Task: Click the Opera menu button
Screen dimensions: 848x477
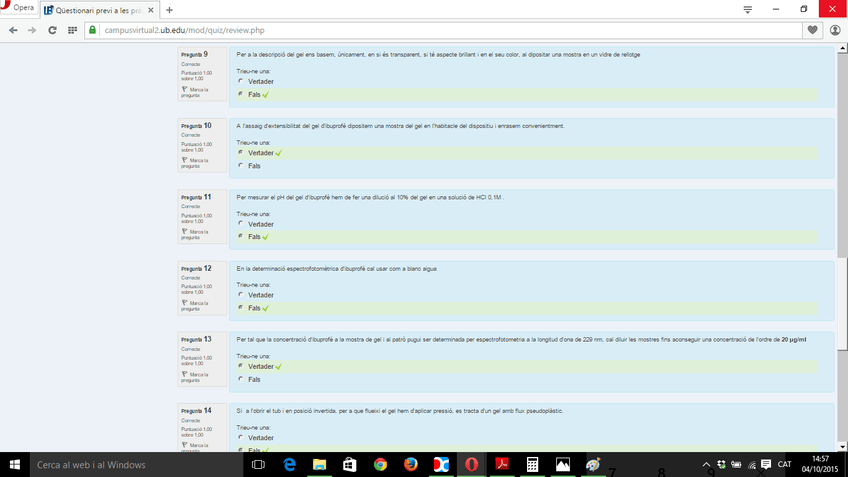Action: click(18, 8)
